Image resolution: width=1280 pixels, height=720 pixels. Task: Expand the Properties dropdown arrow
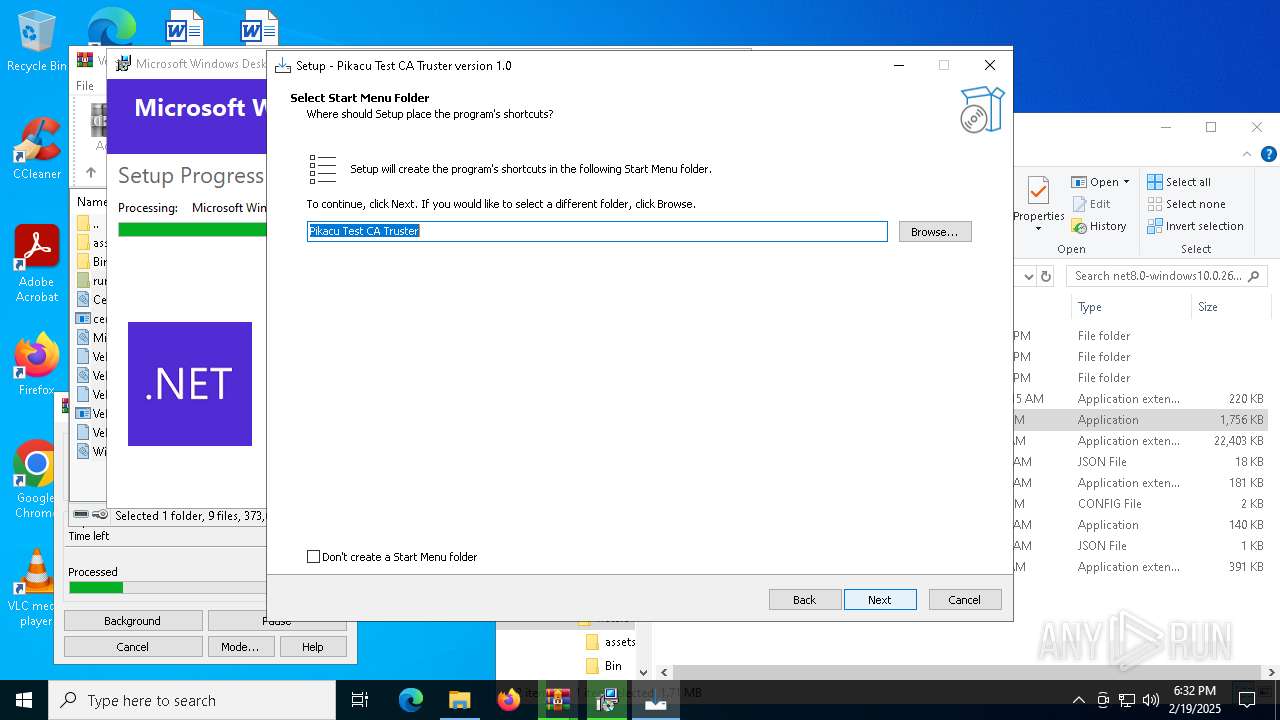pyautogui.click(x=1038, y=229)
